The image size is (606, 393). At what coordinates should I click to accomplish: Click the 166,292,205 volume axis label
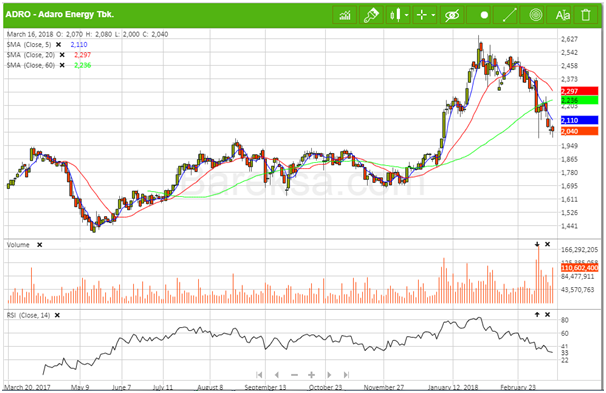(579, 250)
